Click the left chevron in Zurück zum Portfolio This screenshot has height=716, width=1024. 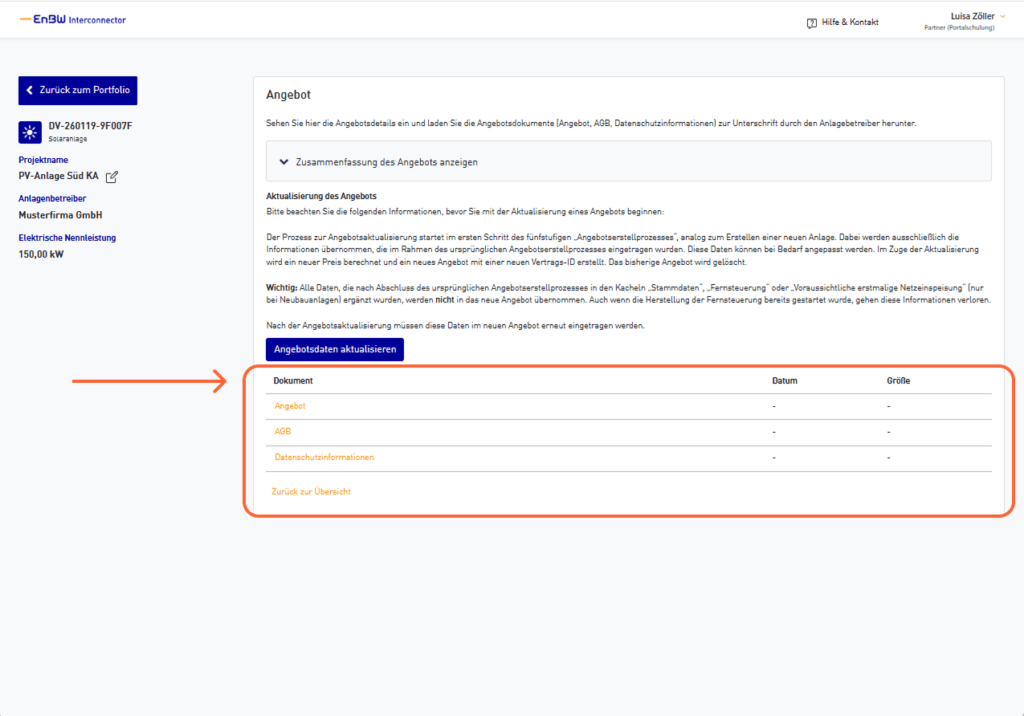point(30,90)
